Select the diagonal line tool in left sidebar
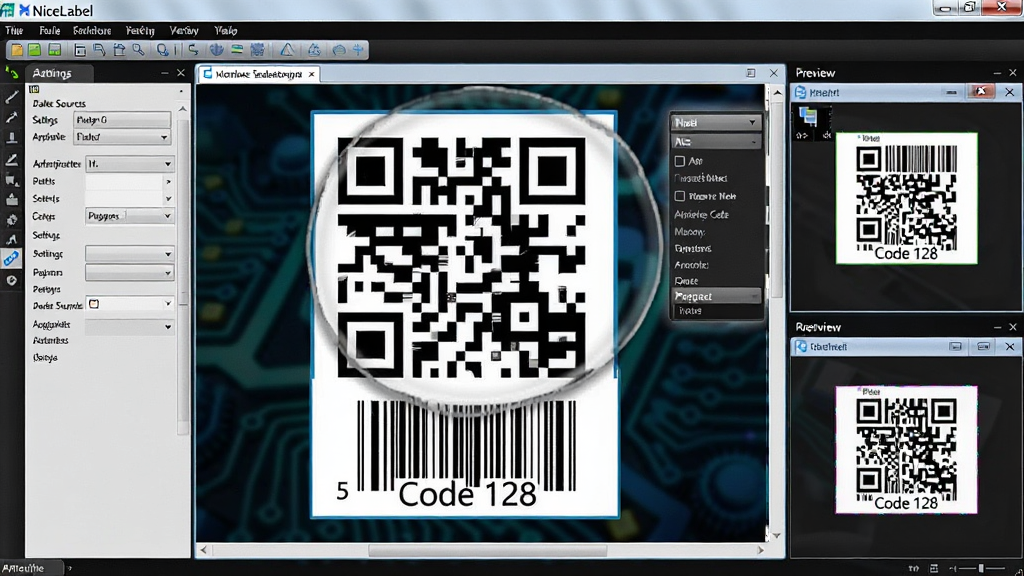The width and height of the screenshot is (1024, 576). coord(12,97)
